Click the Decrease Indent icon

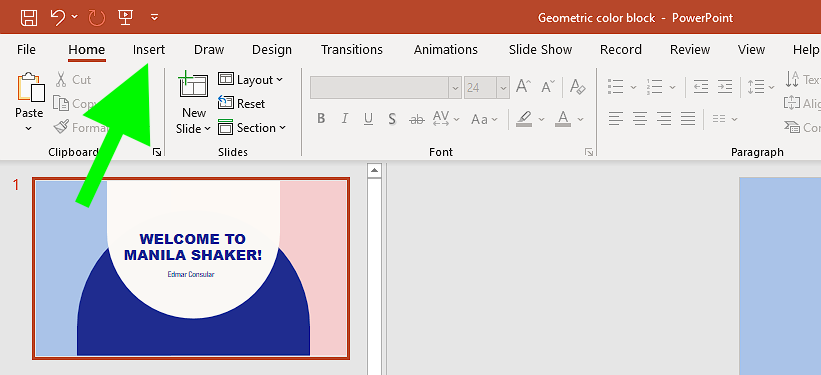click(701, 86)
